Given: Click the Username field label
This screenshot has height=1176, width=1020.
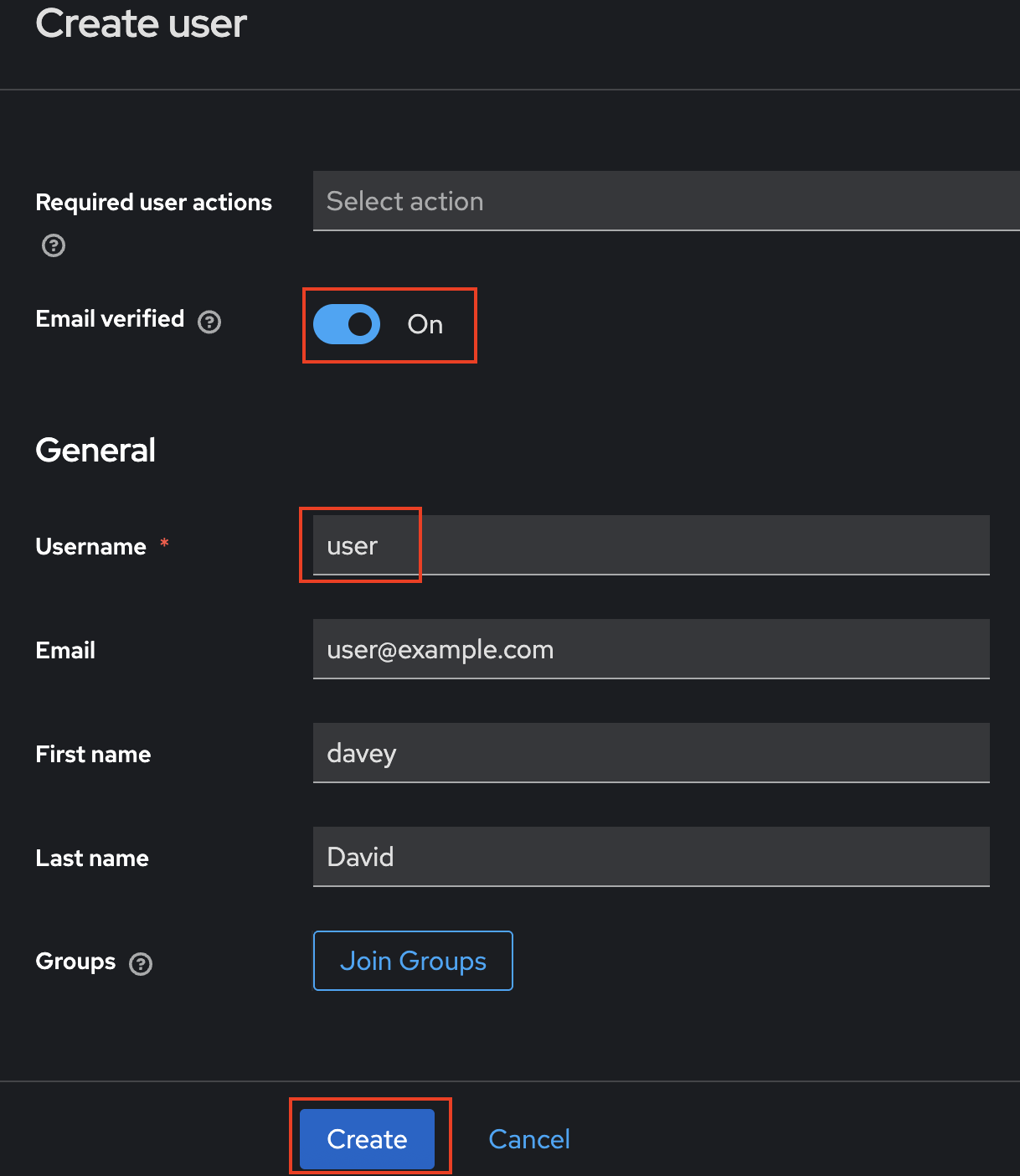Looking at the screenshot, I should click(90, 546).
